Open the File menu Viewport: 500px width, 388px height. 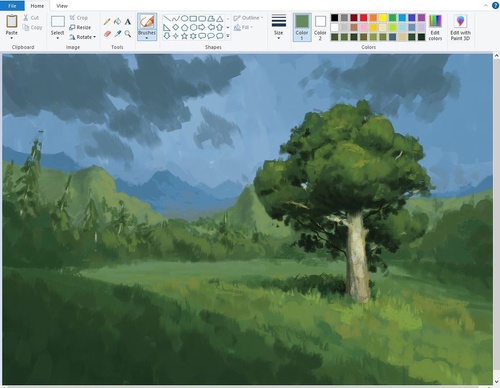tap(12, 6)
